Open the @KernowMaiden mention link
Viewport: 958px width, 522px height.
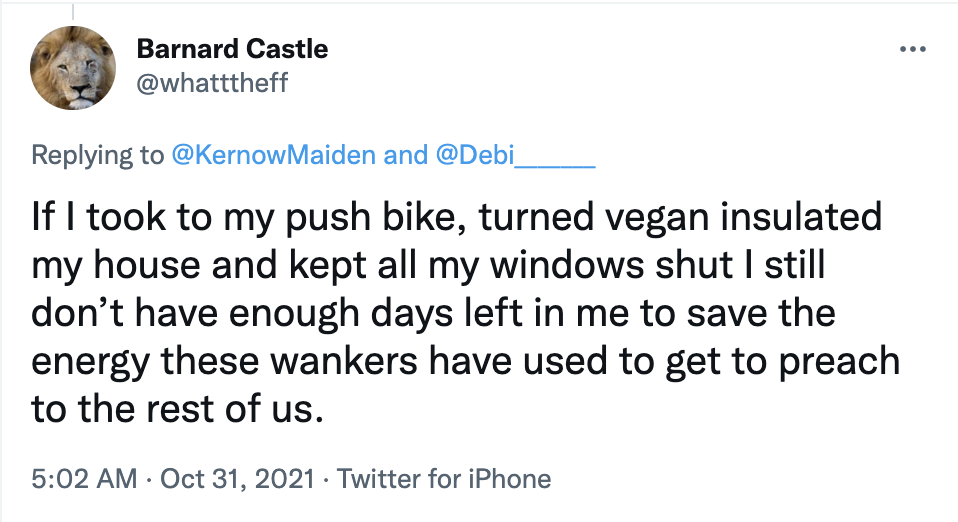click(275, 155)
